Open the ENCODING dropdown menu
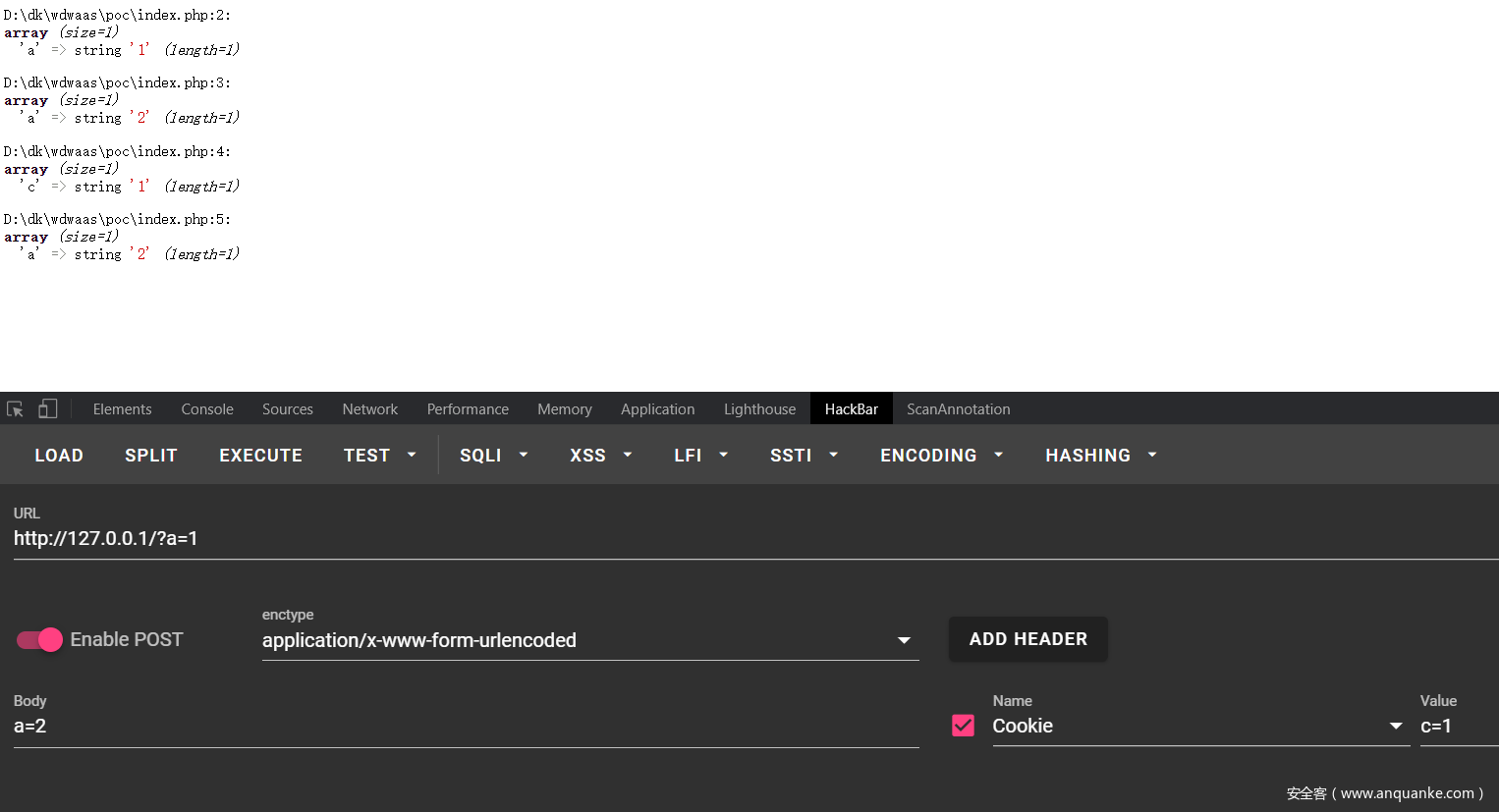 pos(940,456)
